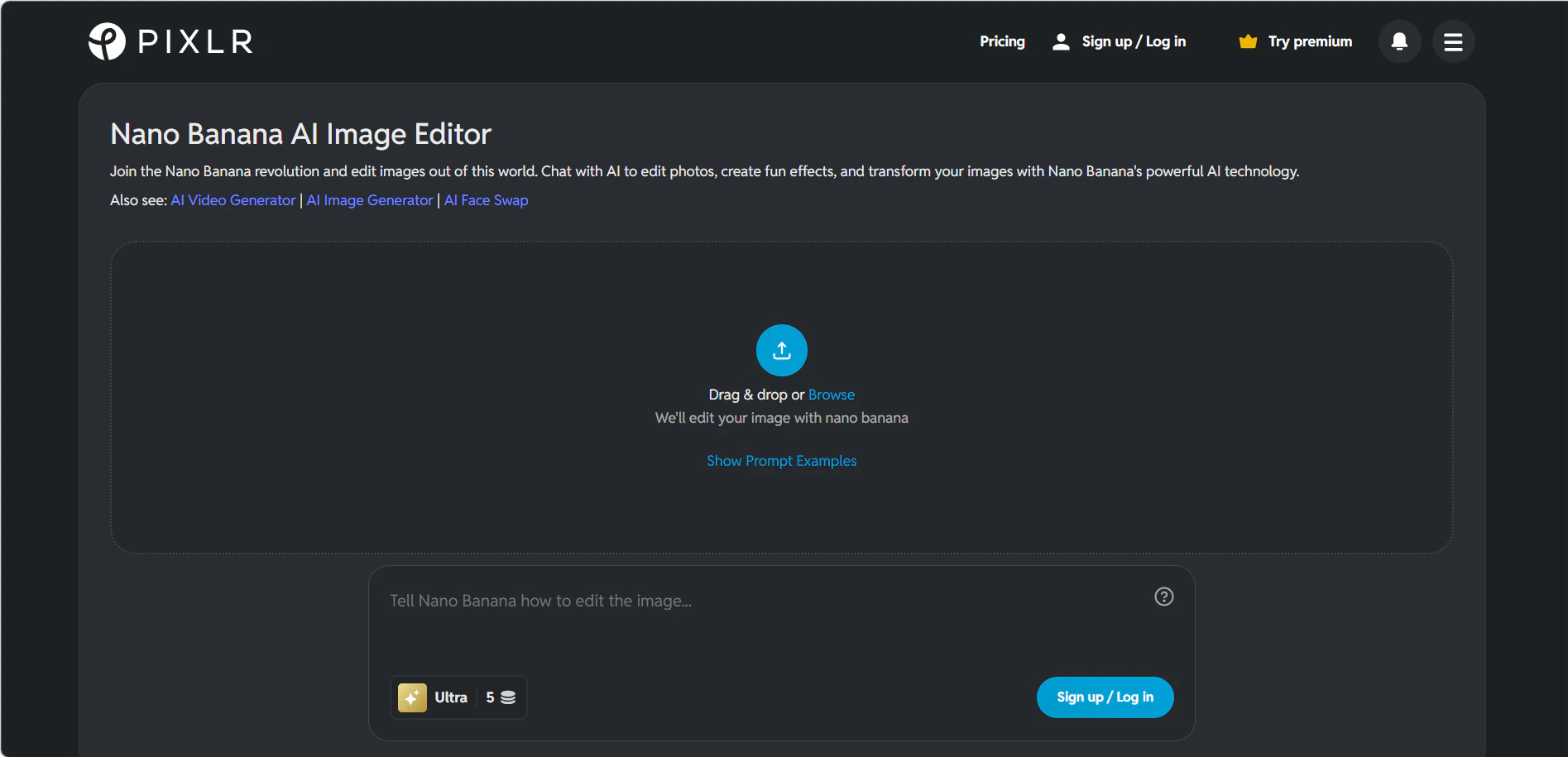Open the Pricing page
This screenshot has height=757, width=1568.
(1002, 41)
